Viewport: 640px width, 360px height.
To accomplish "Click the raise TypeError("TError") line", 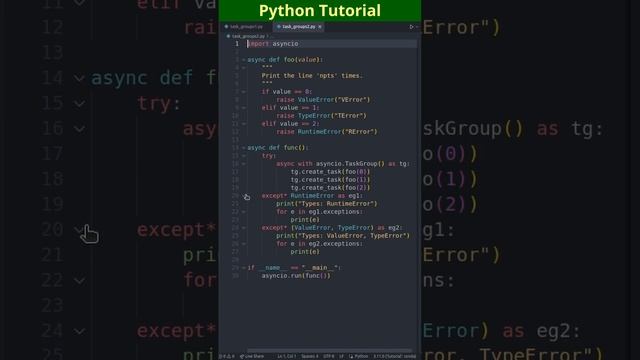I will pos(321,116).
